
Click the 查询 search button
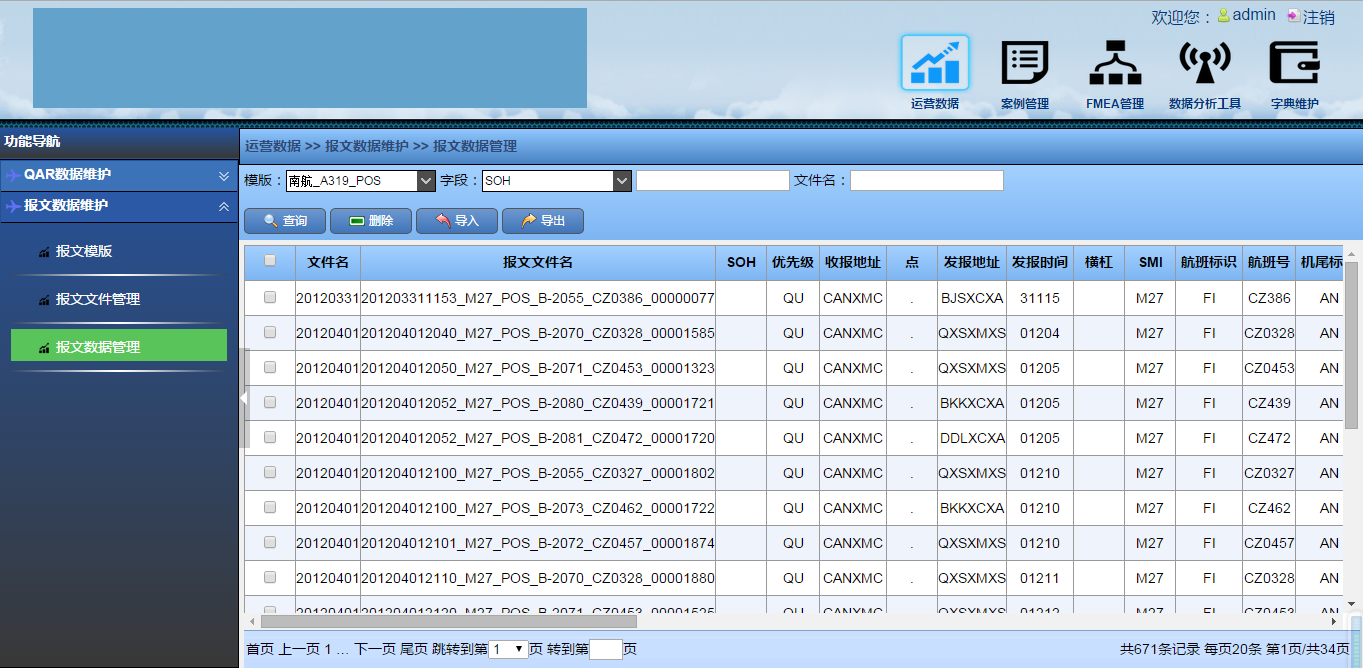[285, 221]
